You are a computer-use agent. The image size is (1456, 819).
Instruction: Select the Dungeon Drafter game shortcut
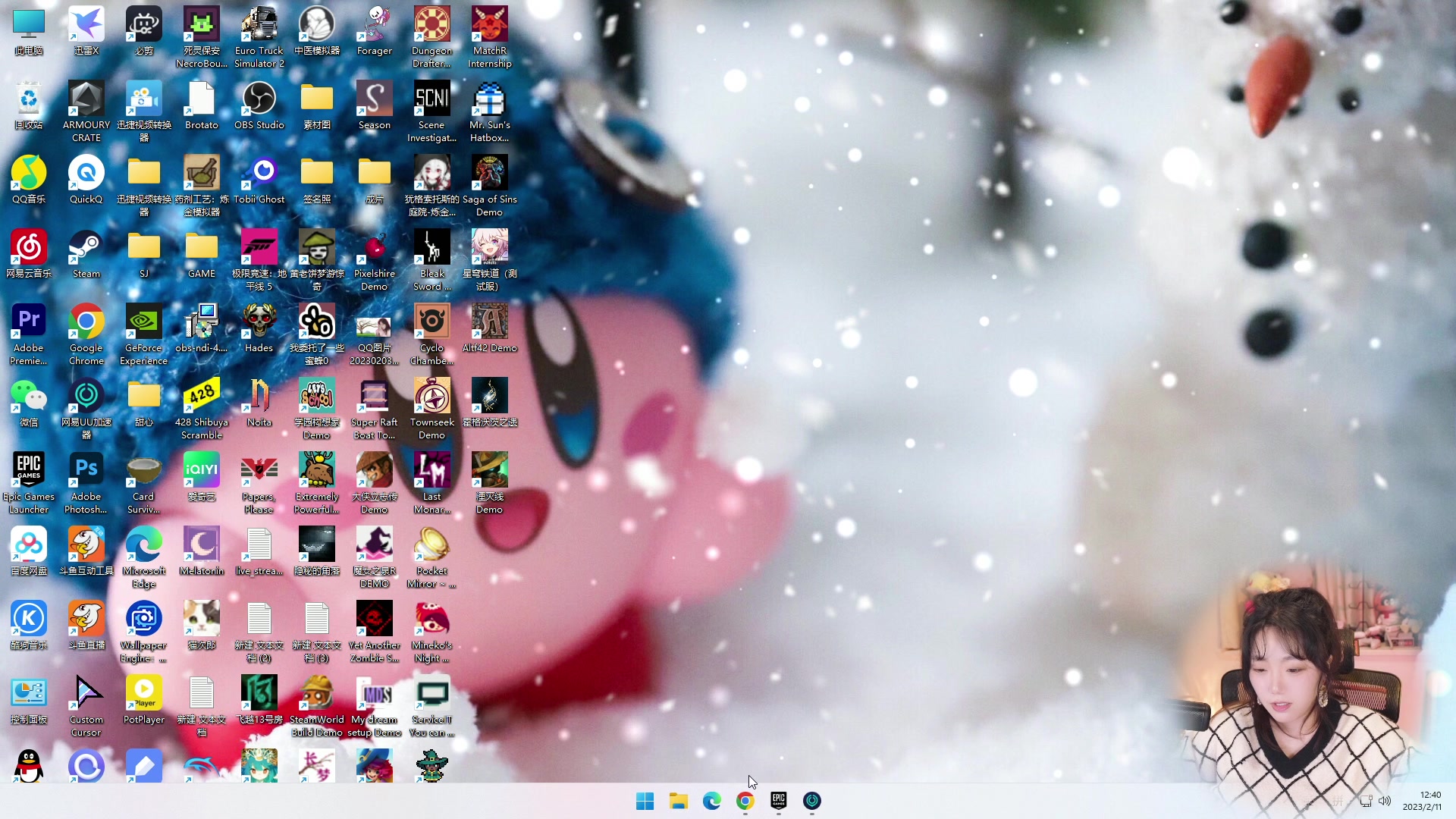(432, 38)
